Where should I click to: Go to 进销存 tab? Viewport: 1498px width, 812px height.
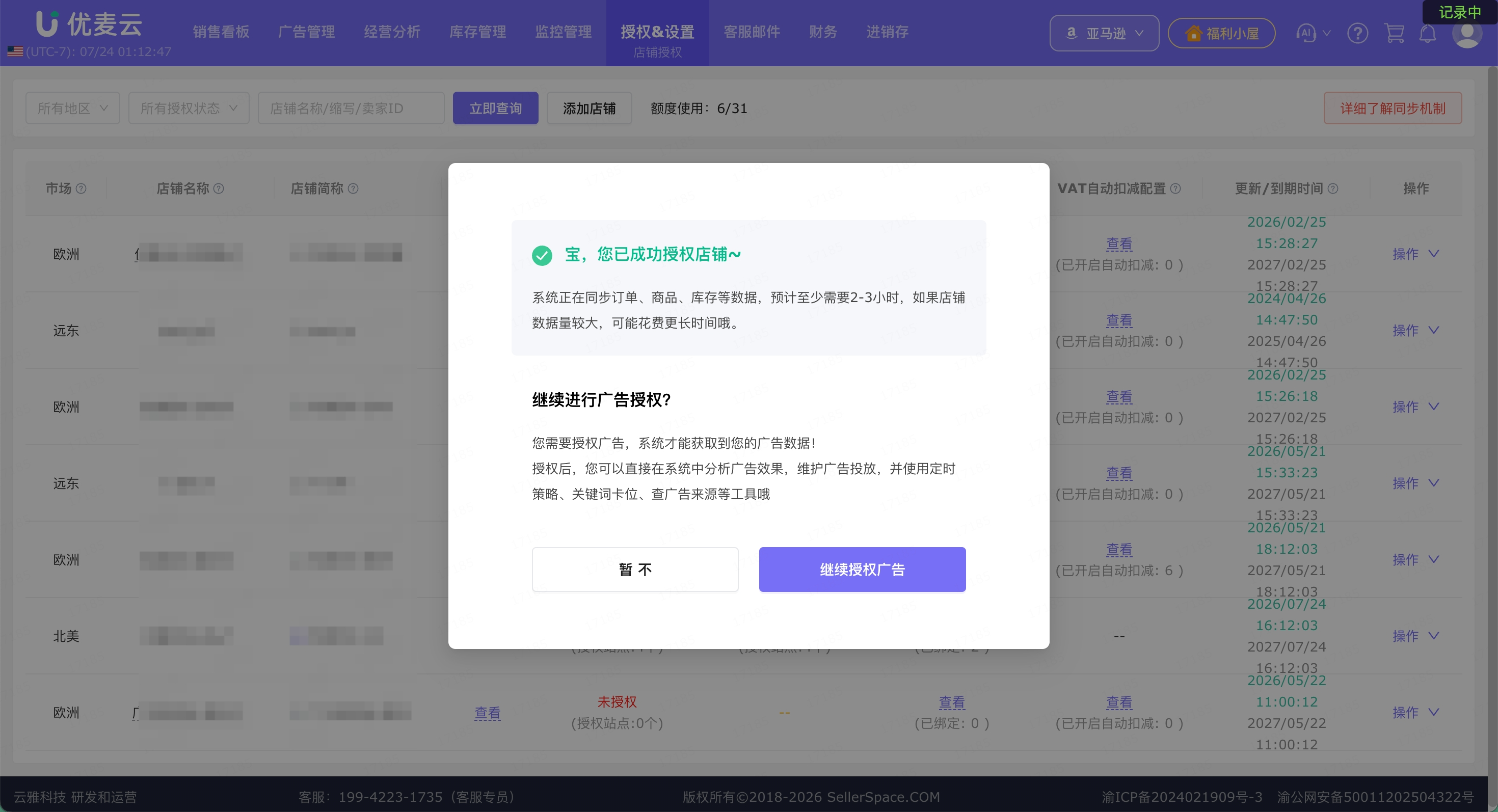(888, 32)
